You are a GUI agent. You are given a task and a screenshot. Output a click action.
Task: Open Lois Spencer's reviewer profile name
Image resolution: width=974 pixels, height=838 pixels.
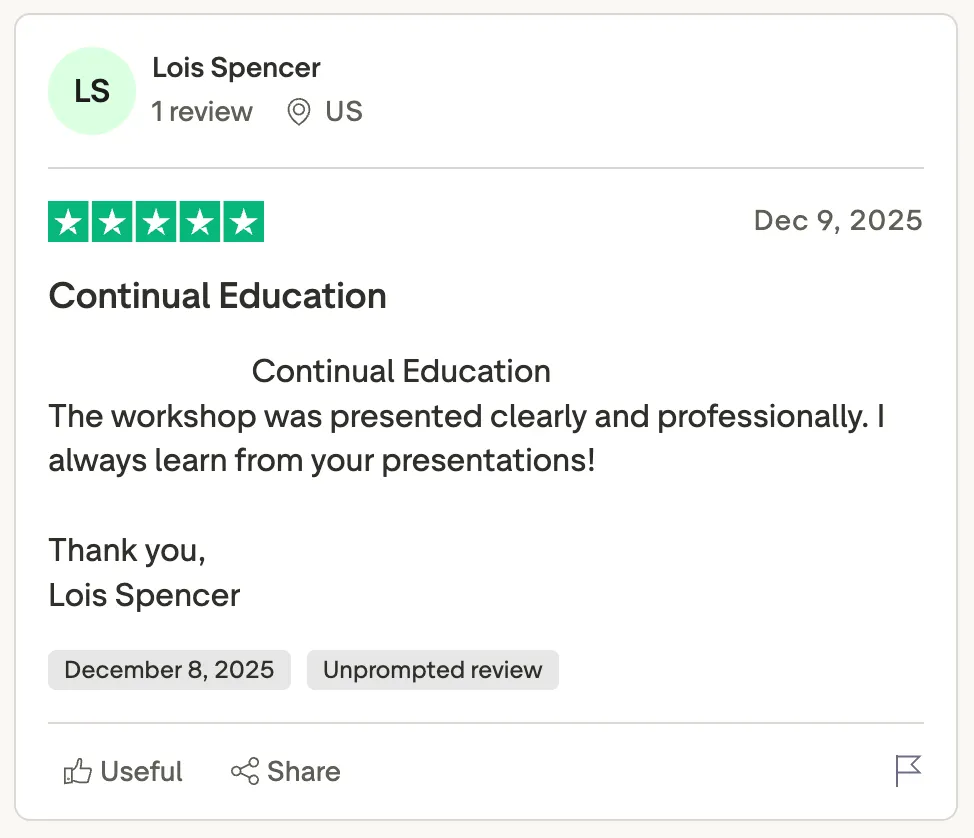coord(236,68)
